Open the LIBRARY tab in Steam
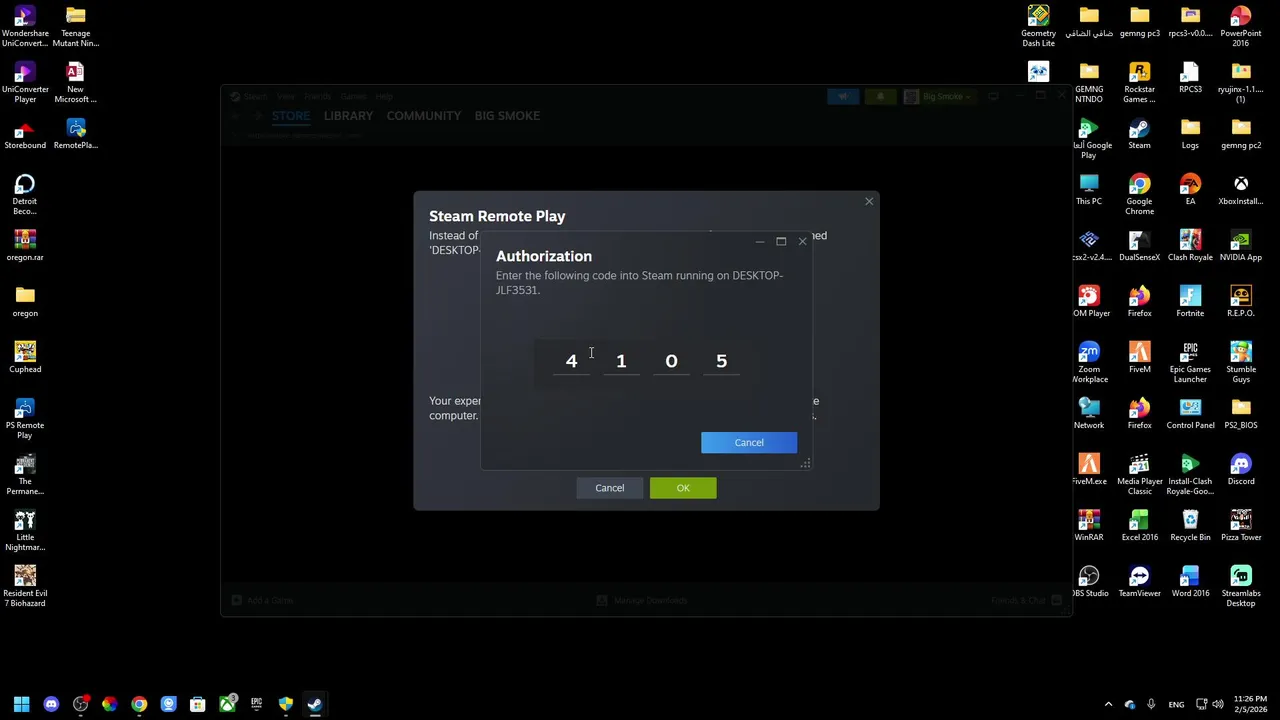This screenshot has height=720, width=1280. (x=348, y=116)
